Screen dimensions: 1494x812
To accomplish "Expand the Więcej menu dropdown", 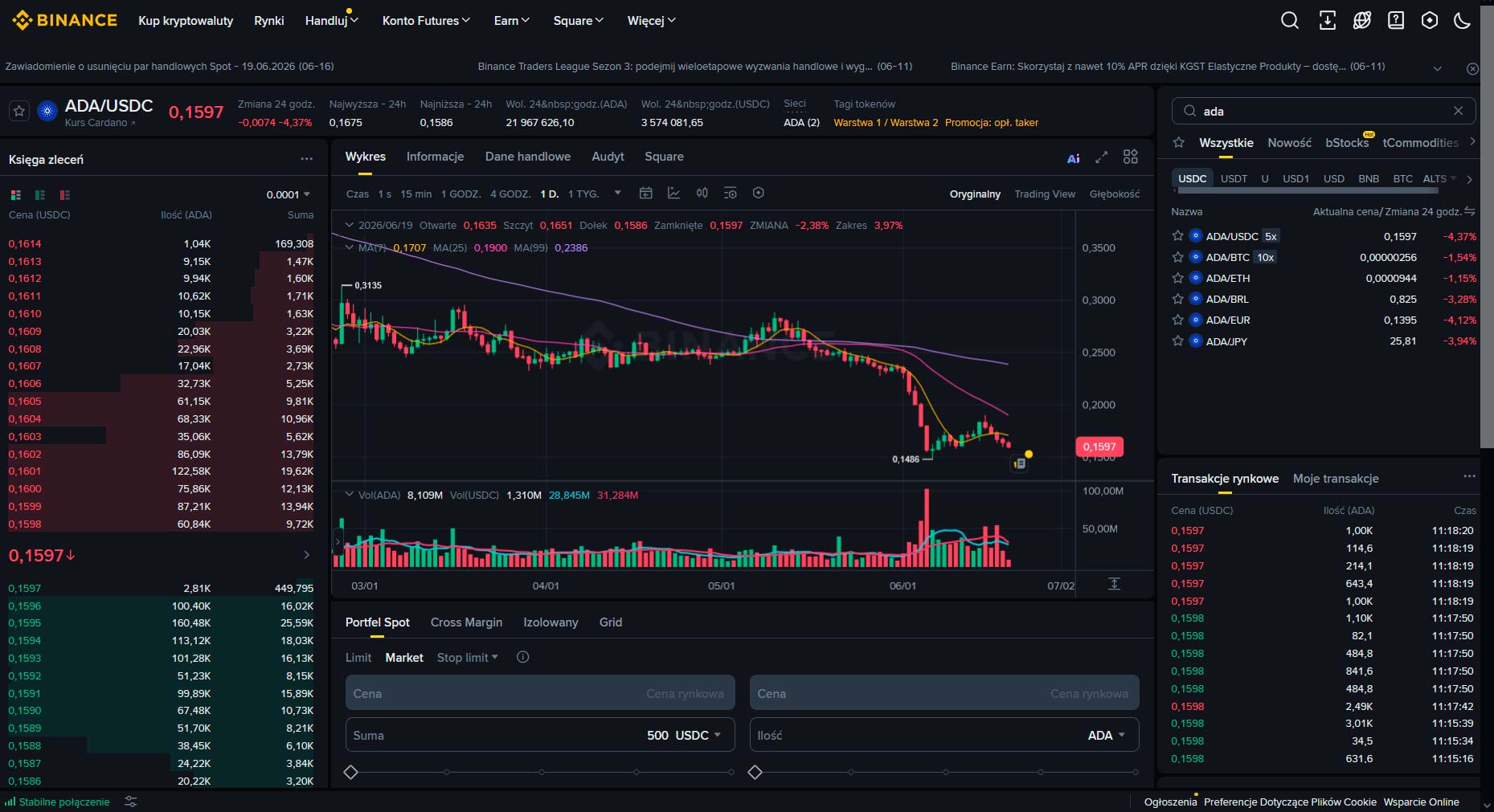I will 651,20.
